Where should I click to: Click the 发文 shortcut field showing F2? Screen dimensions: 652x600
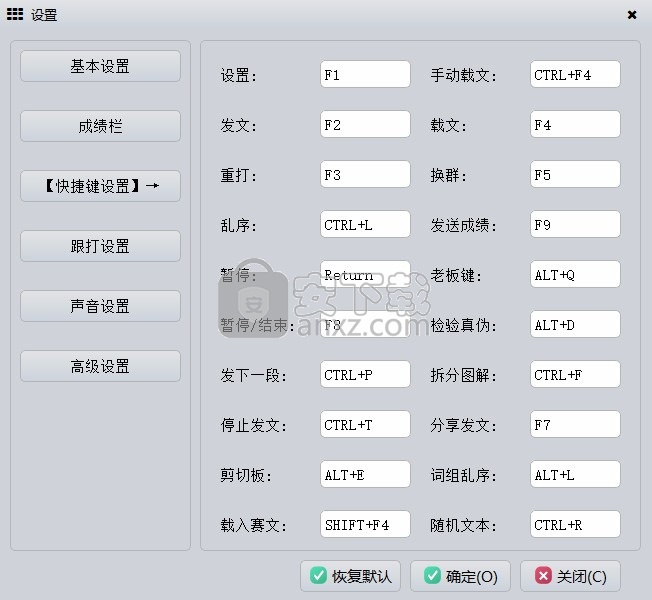click(365, 124)
